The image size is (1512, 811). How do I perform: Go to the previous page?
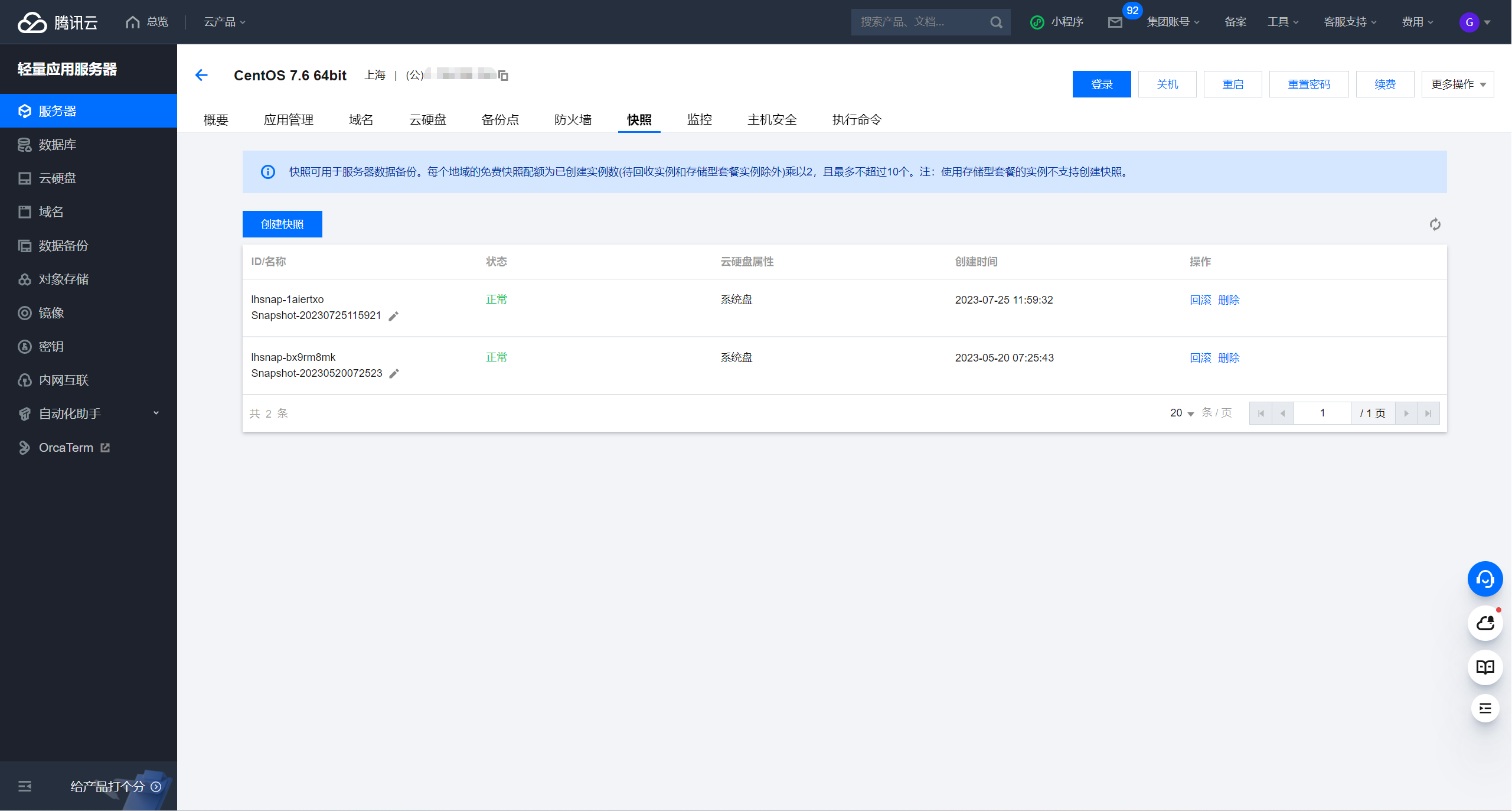click(x=1283, y=413)
